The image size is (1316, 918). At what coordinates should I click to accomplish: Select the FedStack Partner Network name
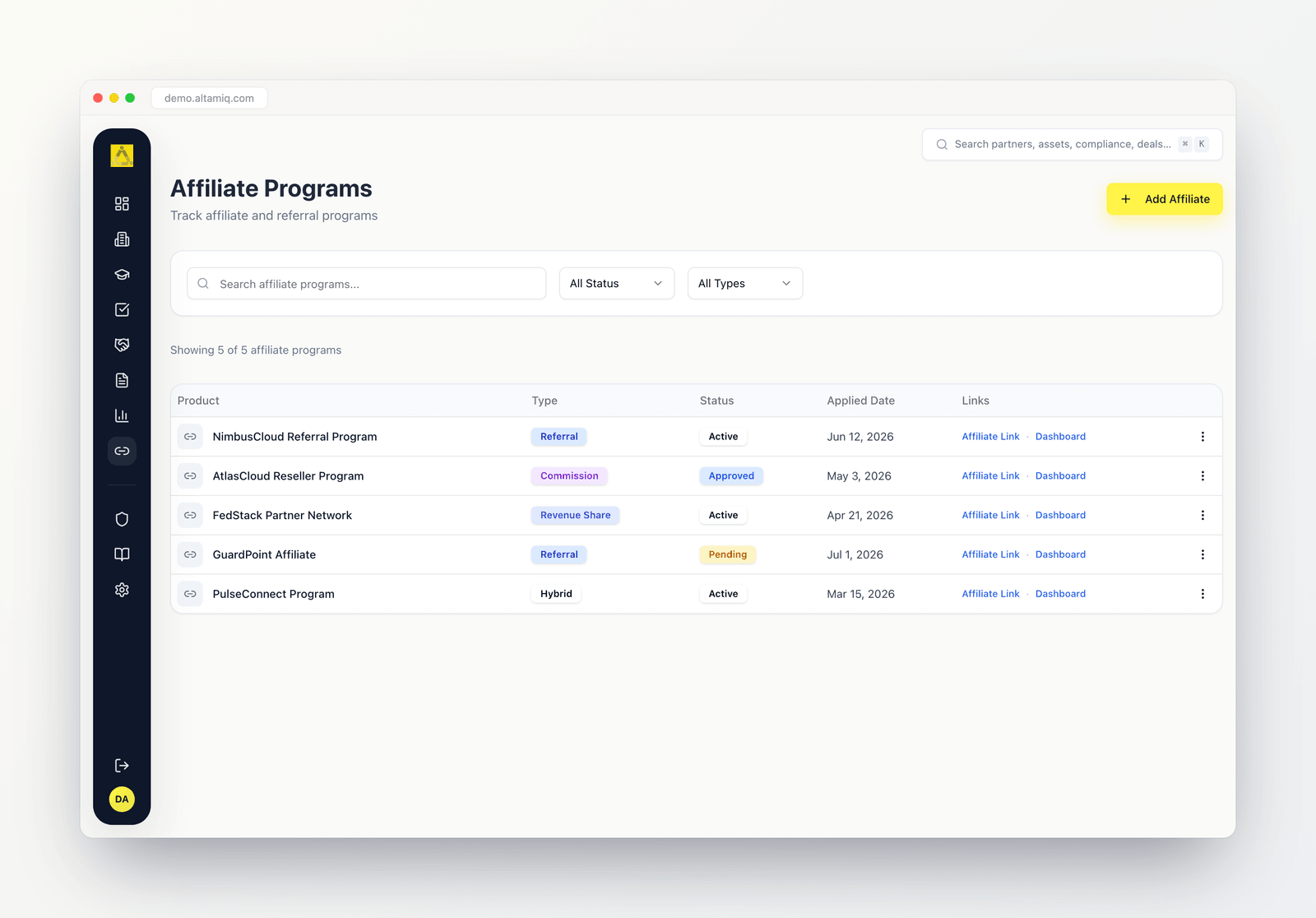point(282,516)
